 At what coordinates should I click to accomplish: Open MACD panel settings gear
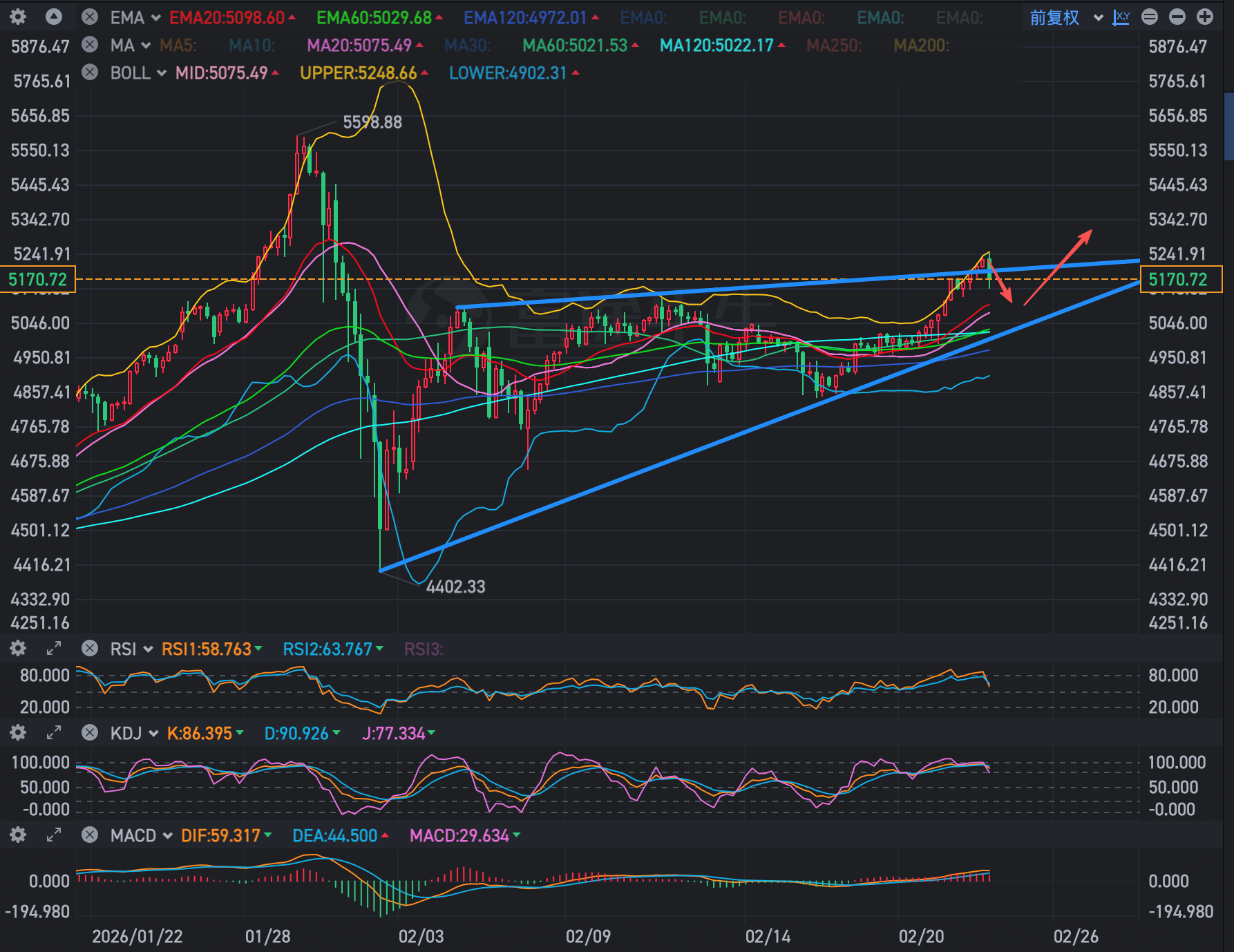pos(18,835)
